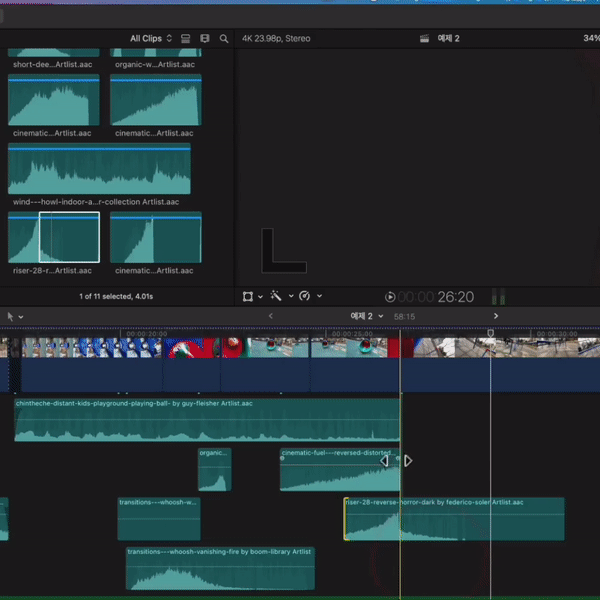Expand the Transform tool options chevron
This screenshot has height=600, width=600.
tap(261, 297)
